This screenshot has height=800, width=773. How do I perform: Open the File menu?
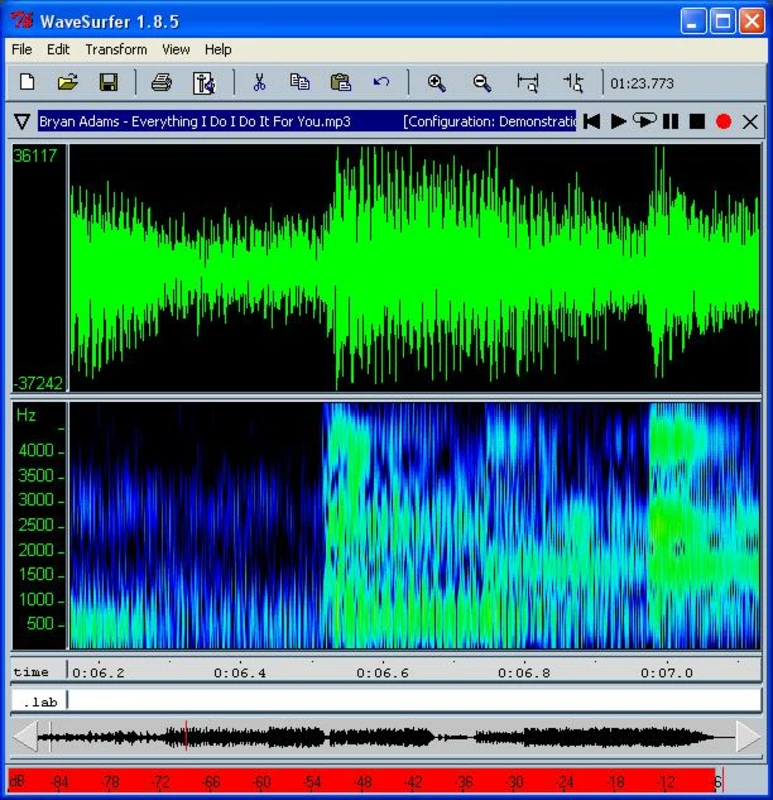[22, 49]
